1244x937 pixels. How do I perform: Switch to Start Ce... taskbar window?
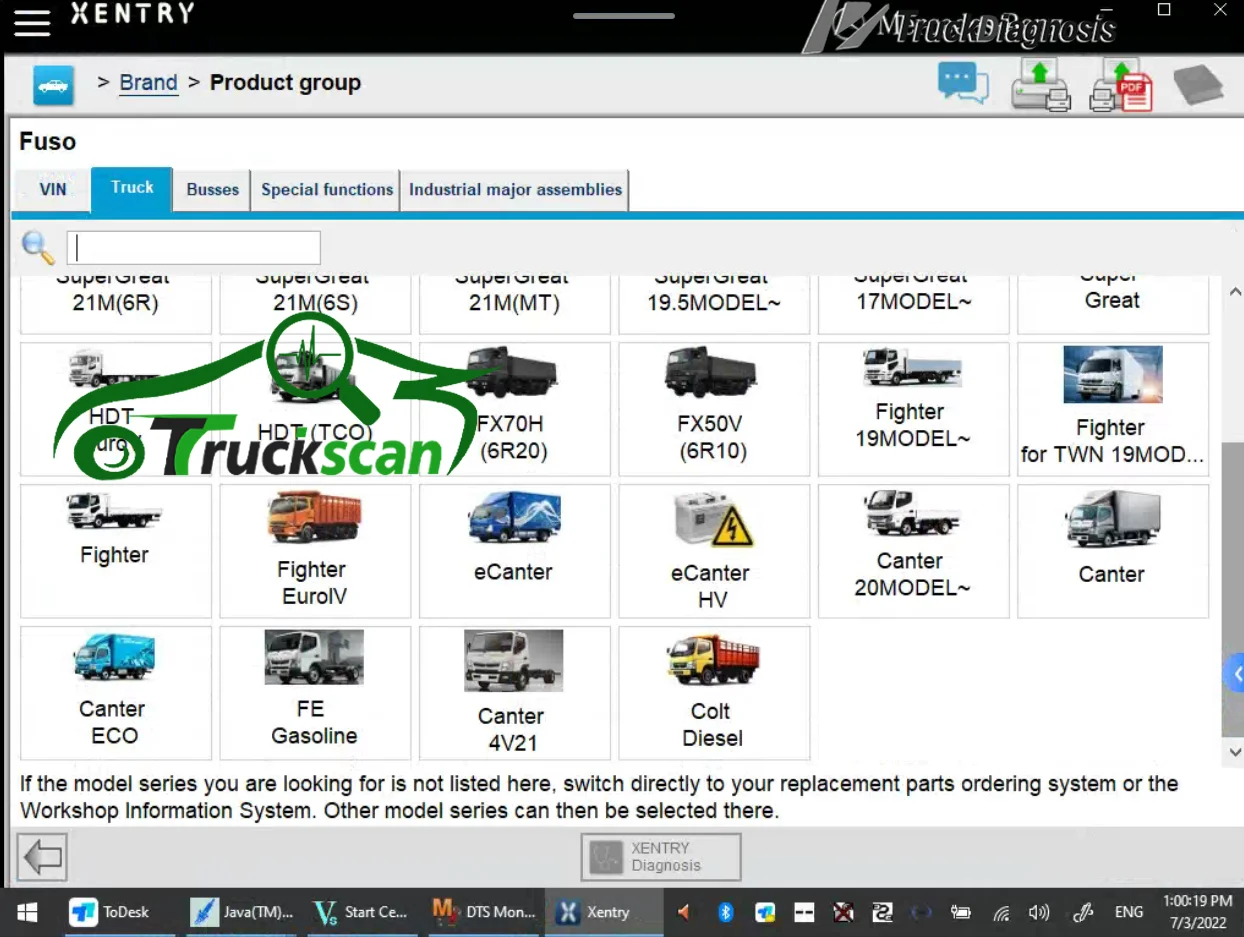tap(361, 912)
